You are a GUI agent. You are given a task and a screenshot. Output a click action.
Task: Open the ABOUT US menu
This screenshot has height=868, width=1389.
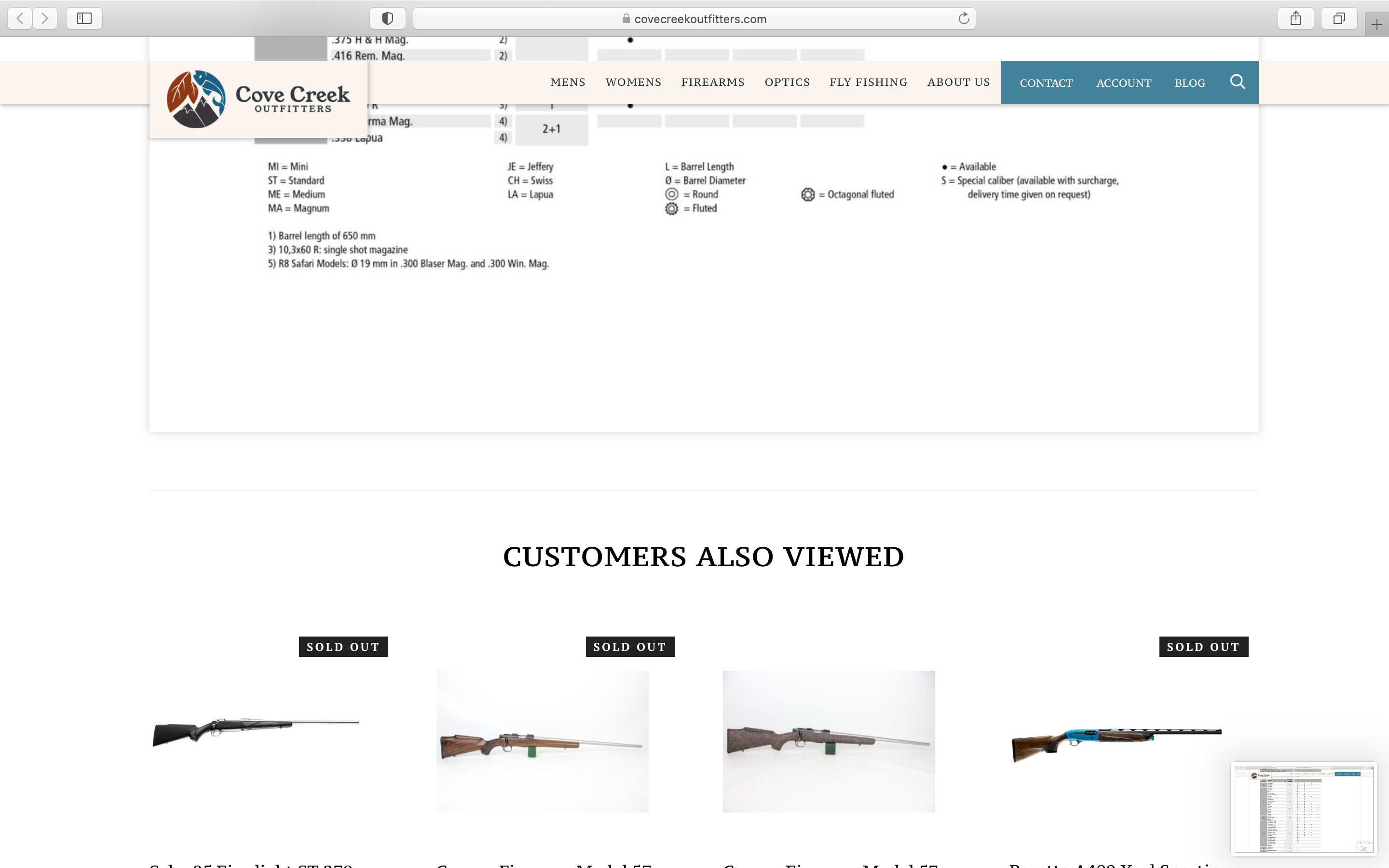[x=958, y=82]
